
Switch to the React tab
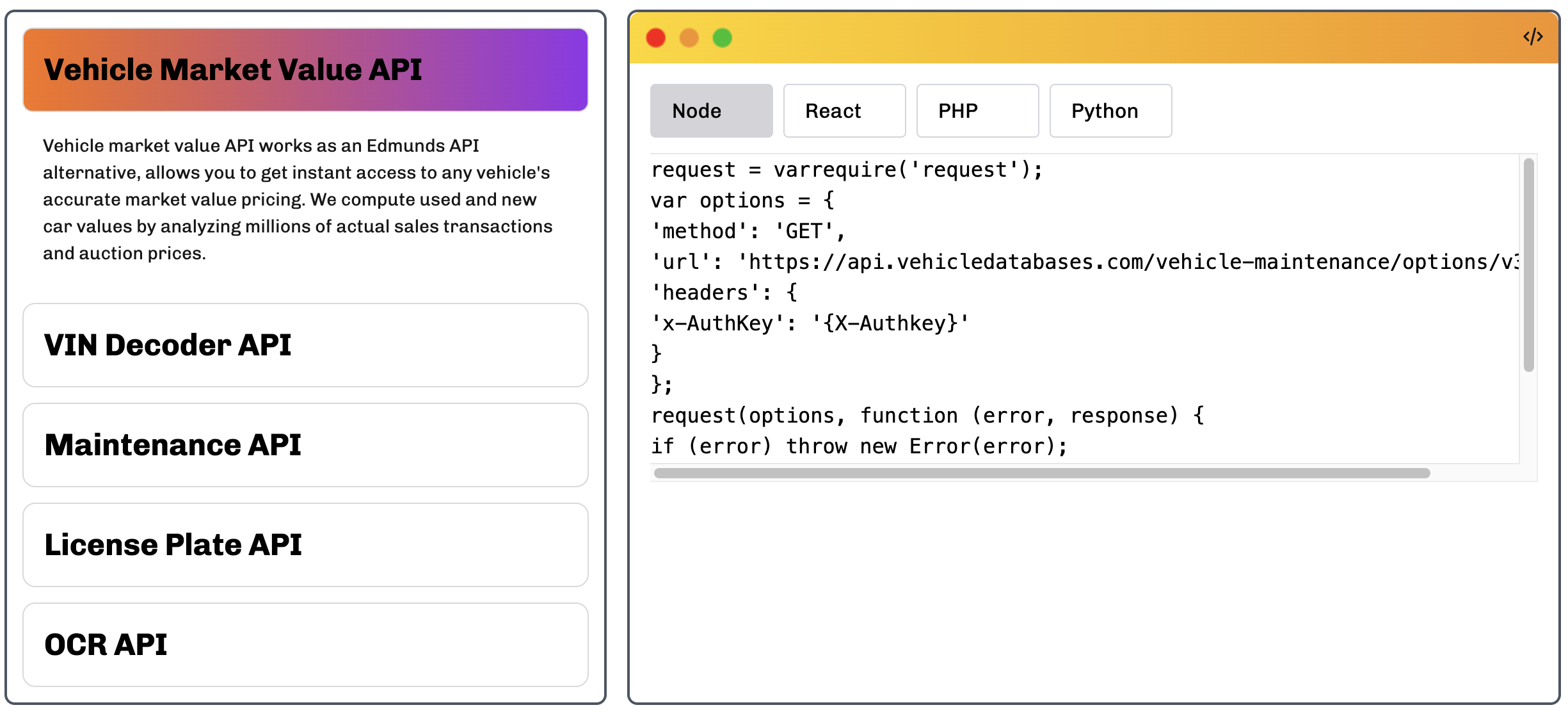pyautogui.click(x=844, y=111)
